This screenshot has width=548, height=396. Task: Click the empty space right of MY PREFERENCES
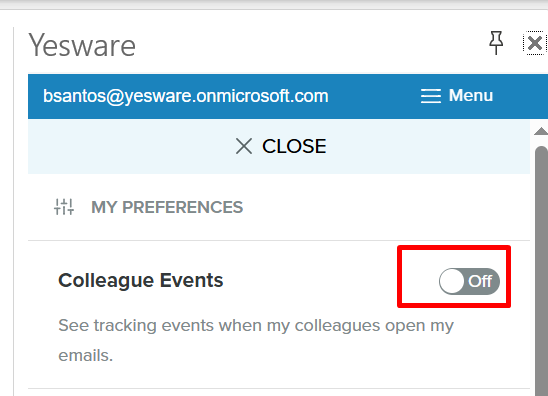click(384, 207)
